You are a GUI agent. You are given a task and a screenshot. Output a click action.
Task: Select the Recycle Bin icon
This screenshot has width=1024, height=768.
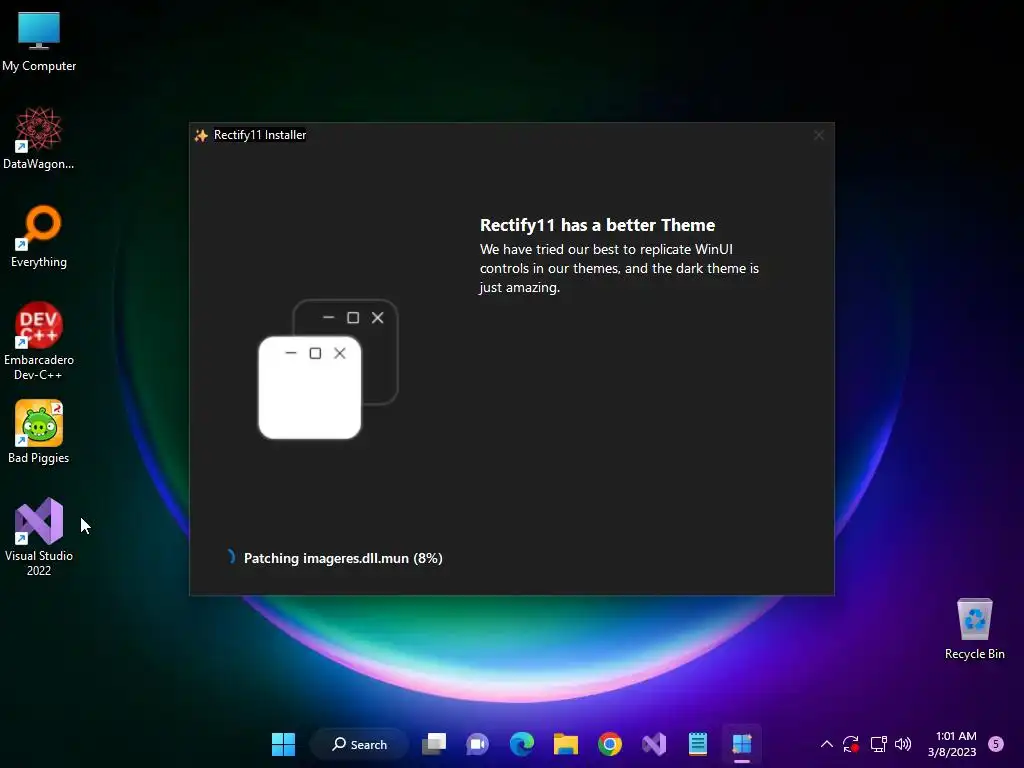(974, 630)
